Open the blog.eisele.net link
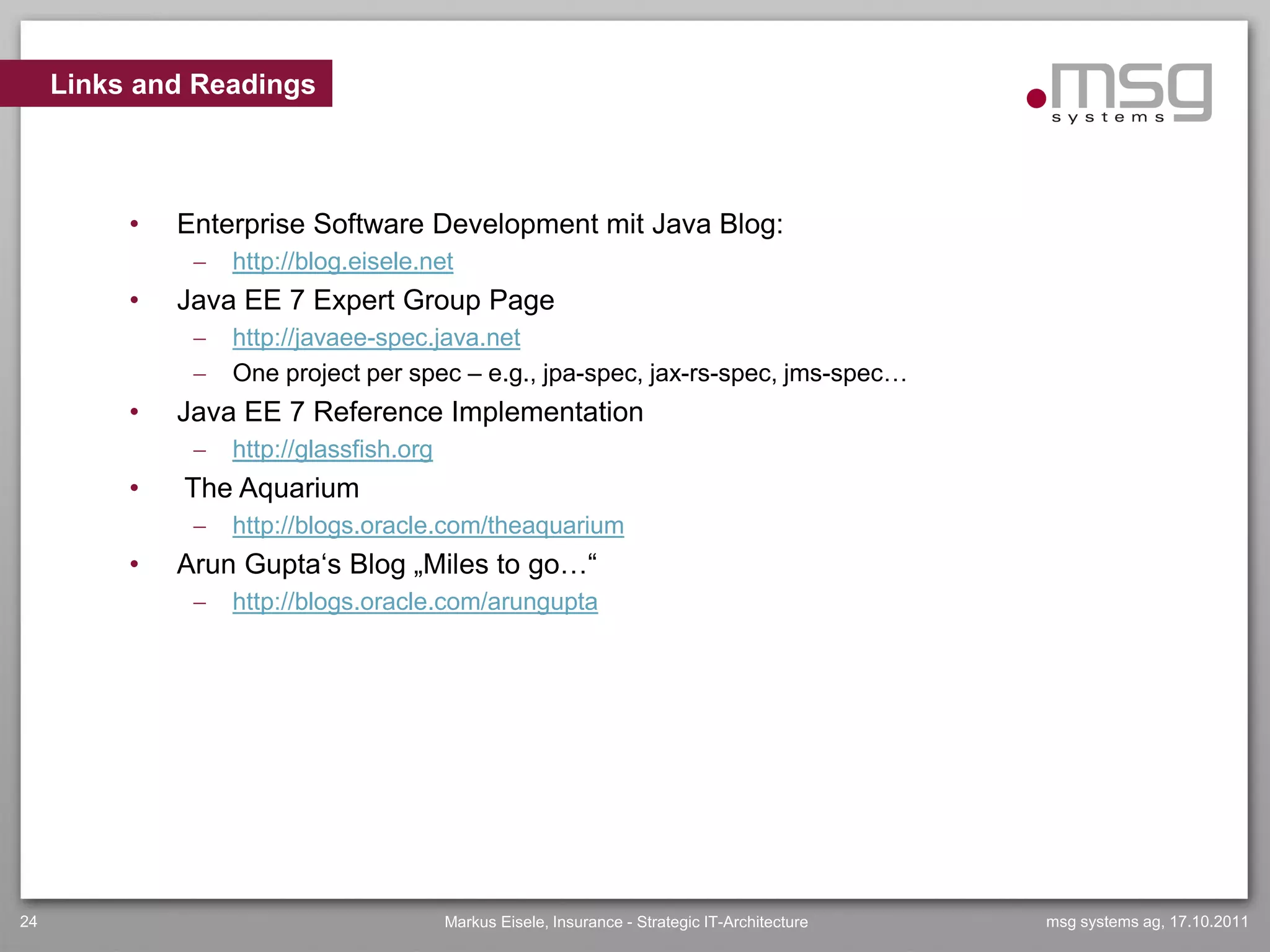This screenshot has height=952, width=1270. pyautogui.click(x=342, y=262)
